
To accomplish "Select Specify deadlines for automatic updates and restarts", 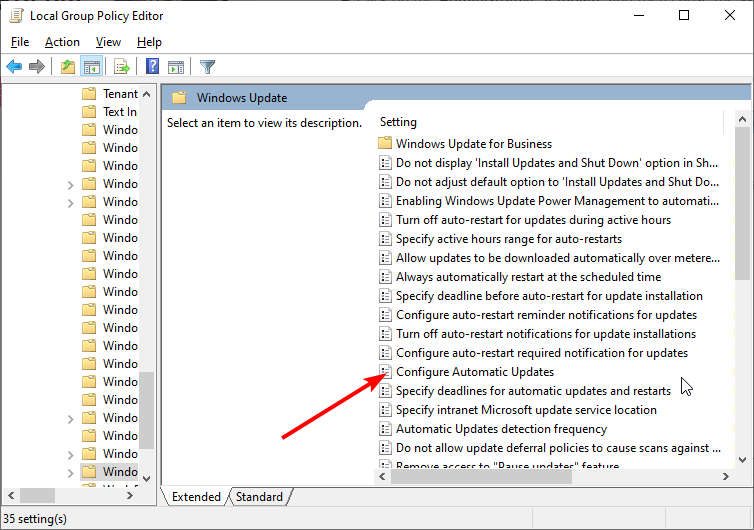I will 533,391.
